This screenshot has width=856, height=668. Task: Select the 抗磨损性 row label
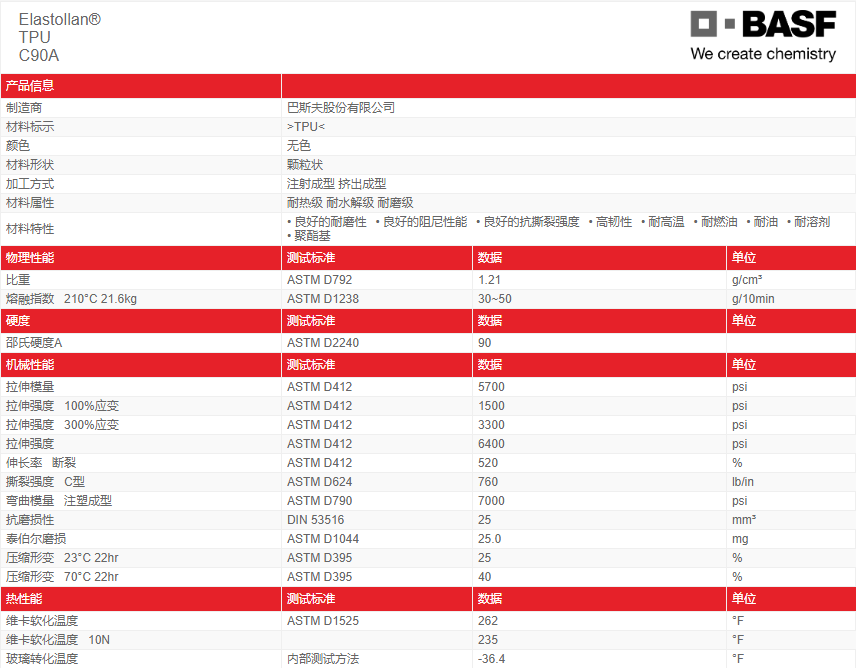click(30, 520)
